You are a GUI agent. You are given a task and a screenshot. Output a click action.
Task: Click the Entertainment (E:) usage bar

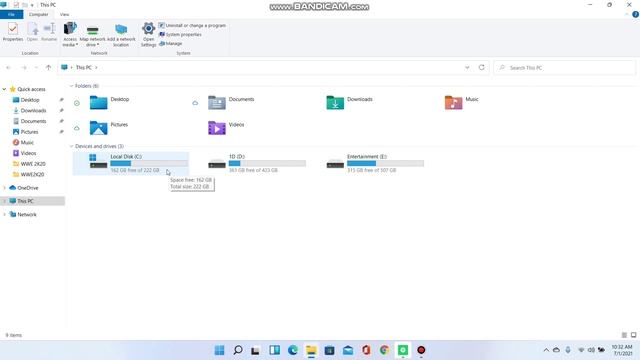[386, 163]
